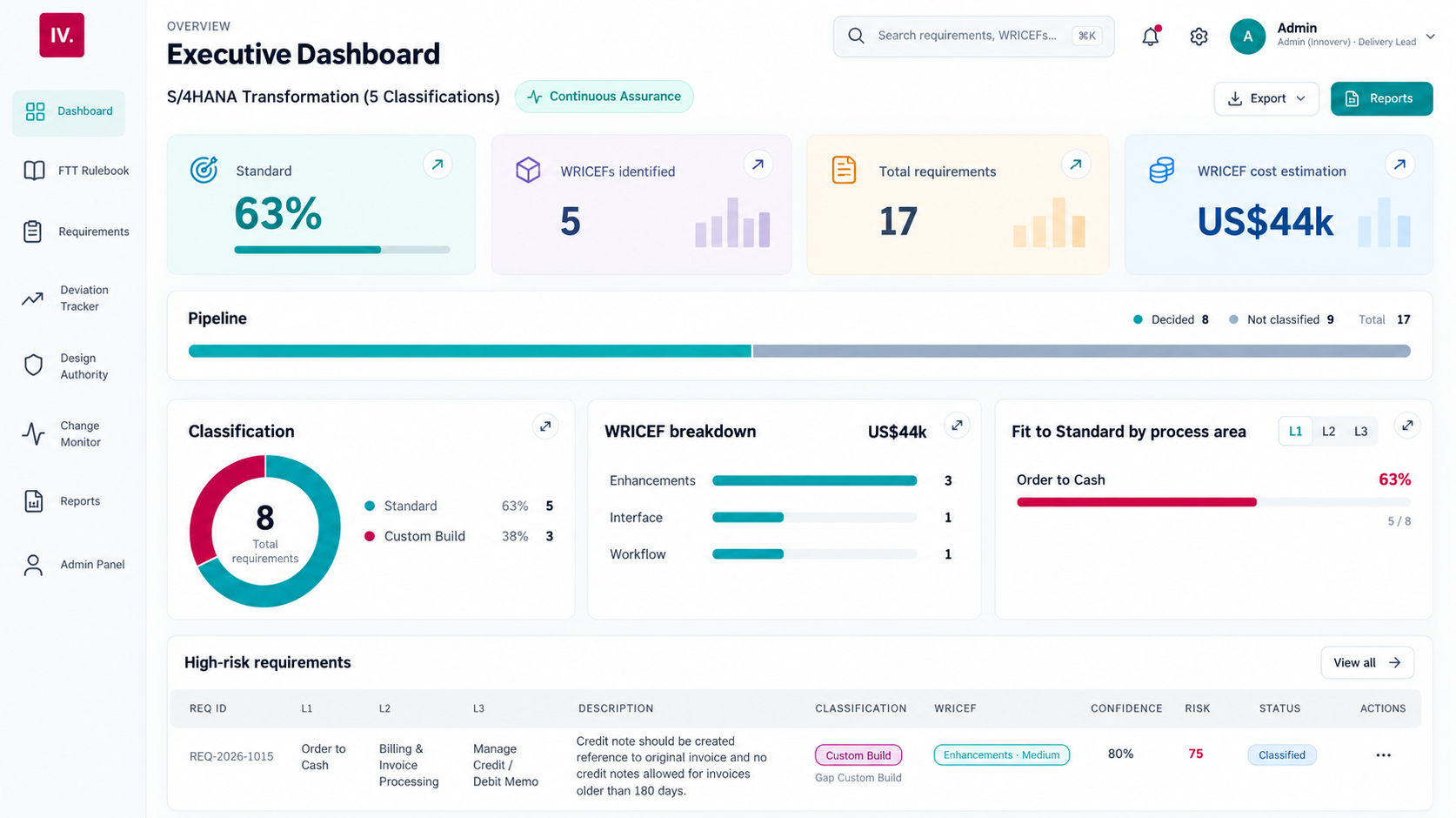This screenshot has width=1456, height=818.
Task: Click Enhancements · Medium WRICEF tag
Action: 1001,755
